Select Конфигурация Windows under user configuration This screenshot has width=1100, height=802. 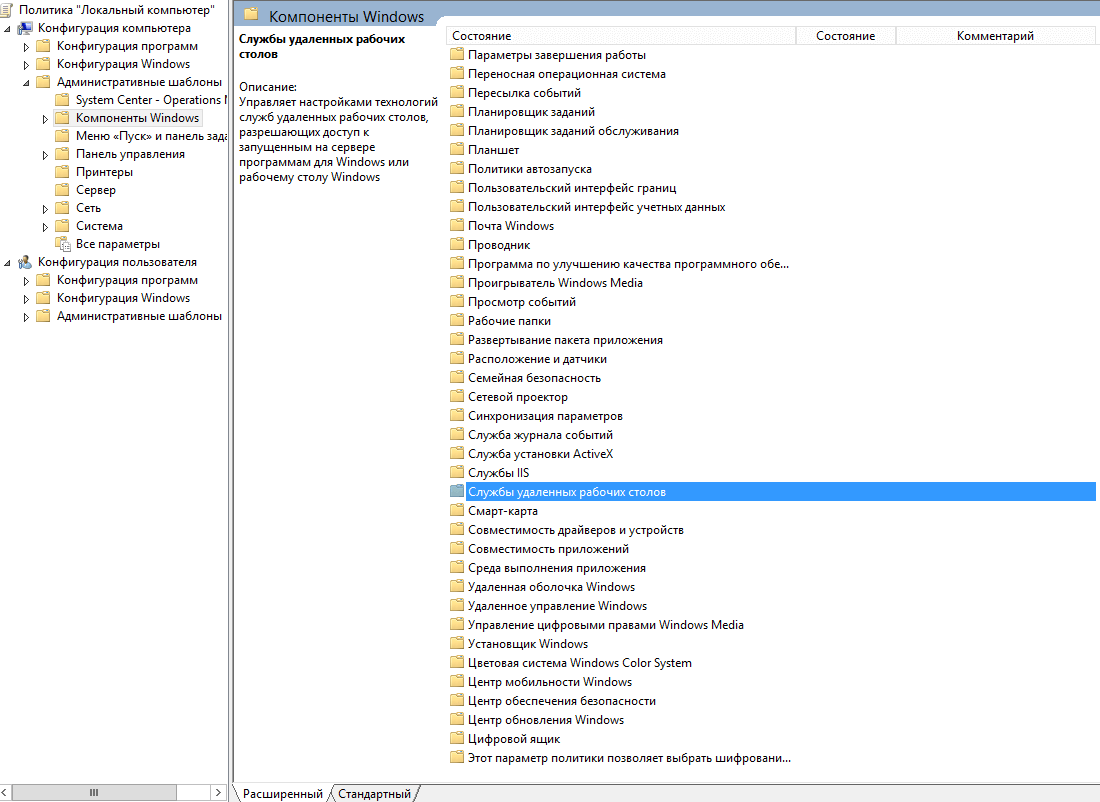point(123,298)
